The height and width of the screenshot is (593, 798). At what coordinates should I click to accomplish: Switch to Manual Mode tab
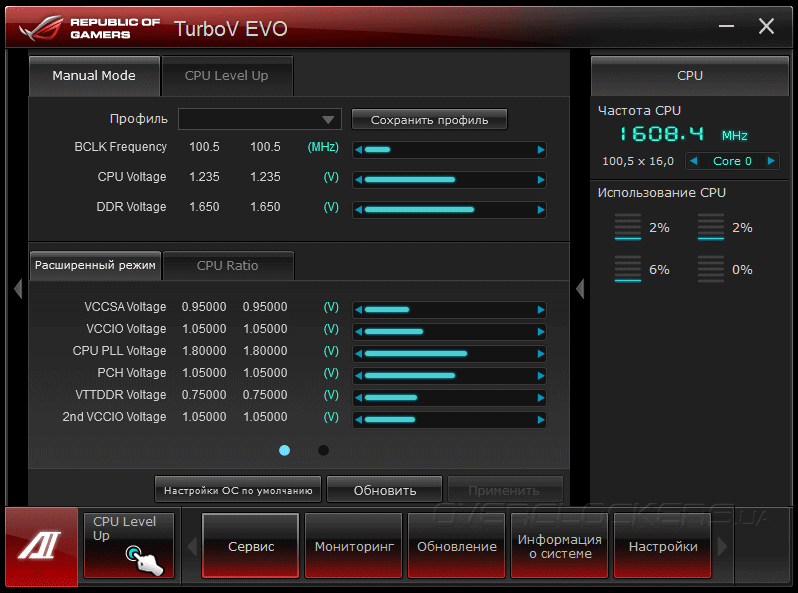click(x=94, y=76)
